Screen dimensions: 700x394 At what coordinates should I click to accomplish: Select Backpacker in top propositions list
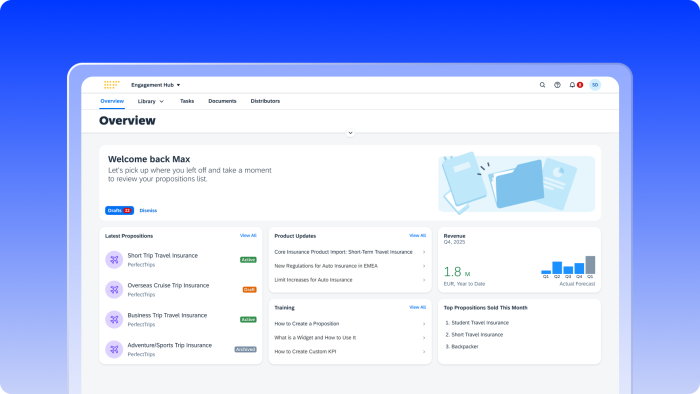tap(465, 347)
